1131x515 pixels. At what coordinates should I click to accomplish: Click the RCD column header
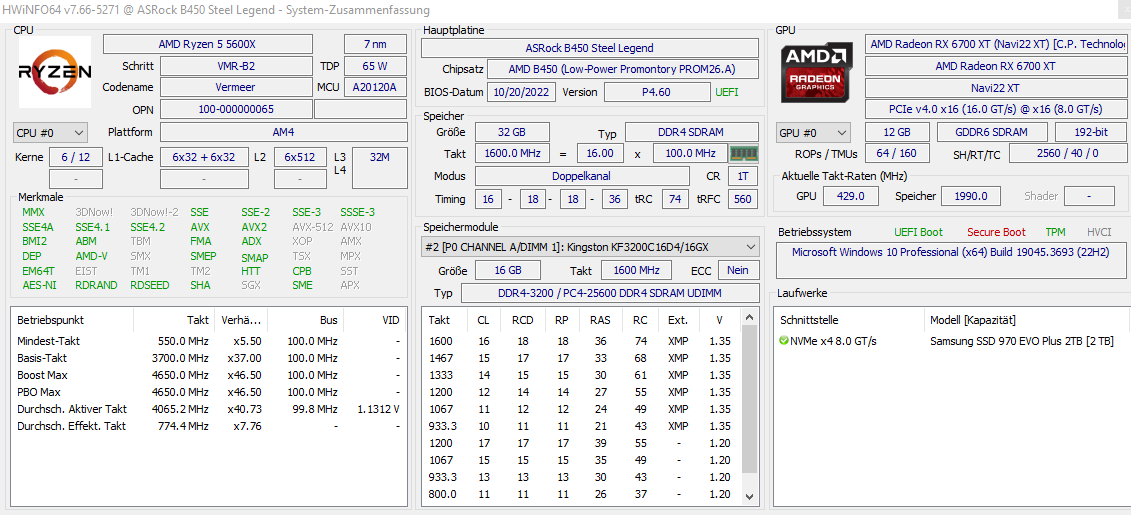click(x=522, y=320)
